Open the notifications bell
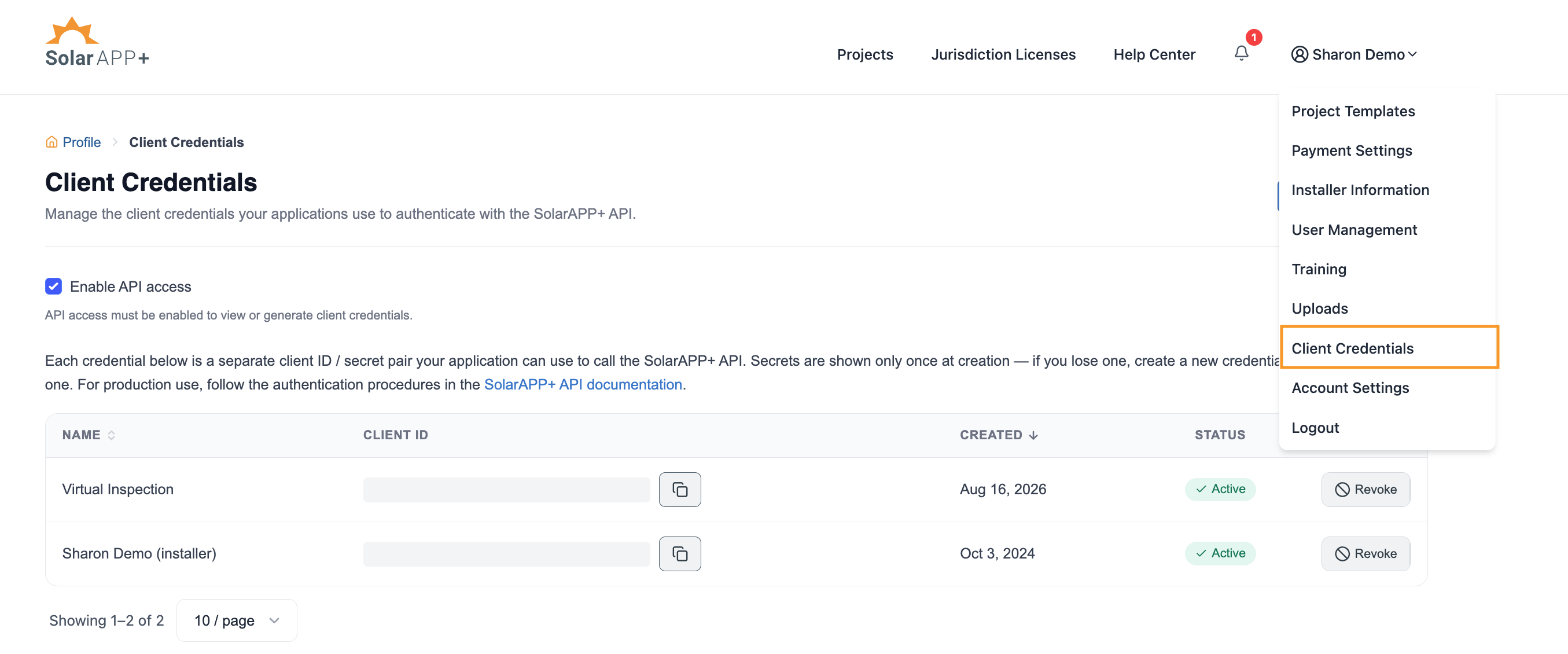Image resolution: width=1568 pixels, height=654 pixels. pyautogui.click(x=1242, y=54)
